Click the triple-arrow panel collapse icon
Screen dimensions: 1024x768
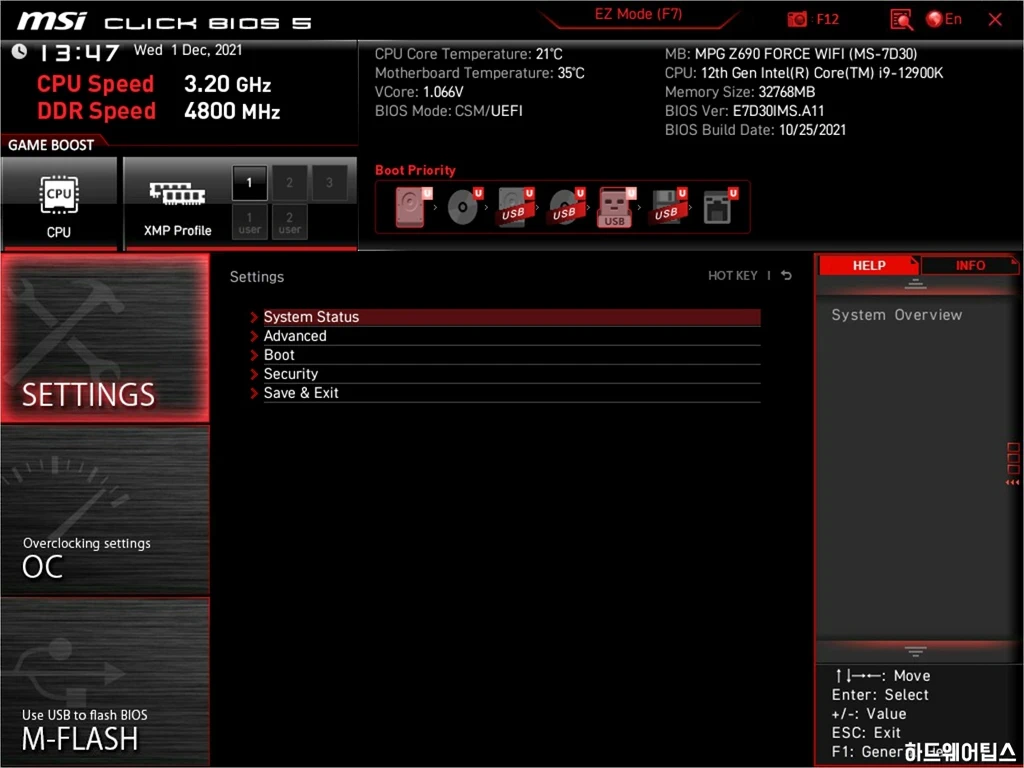pos(1012,483)
